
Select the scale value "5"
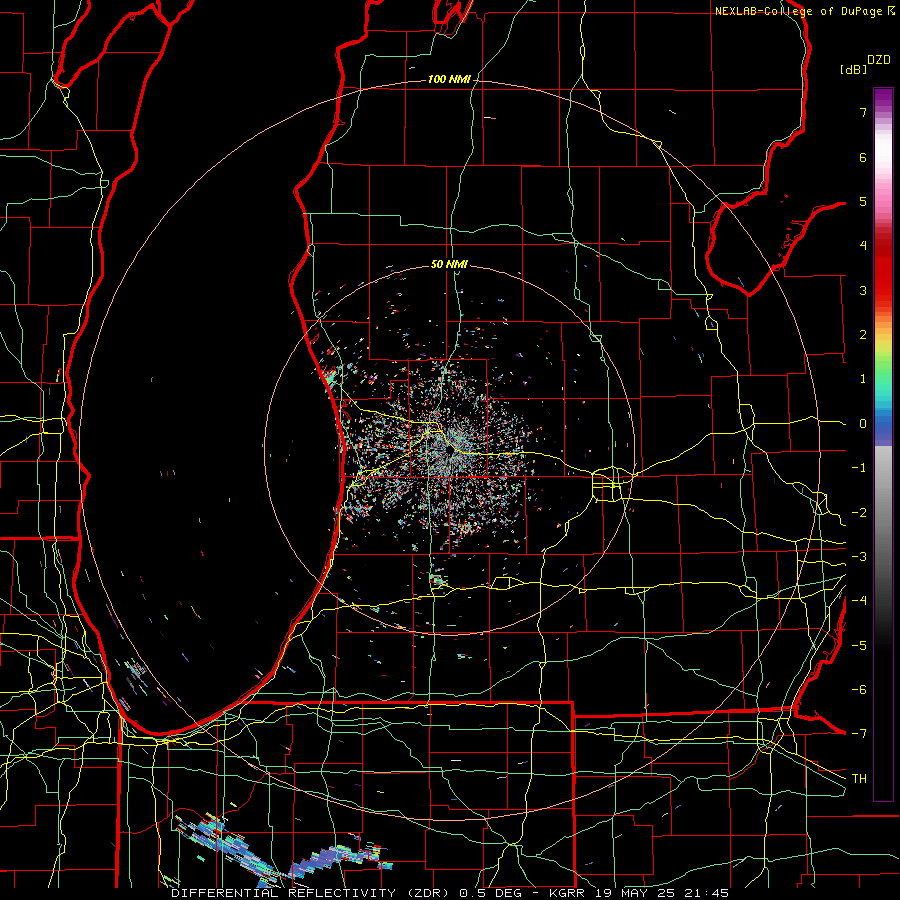click(863, 201)
